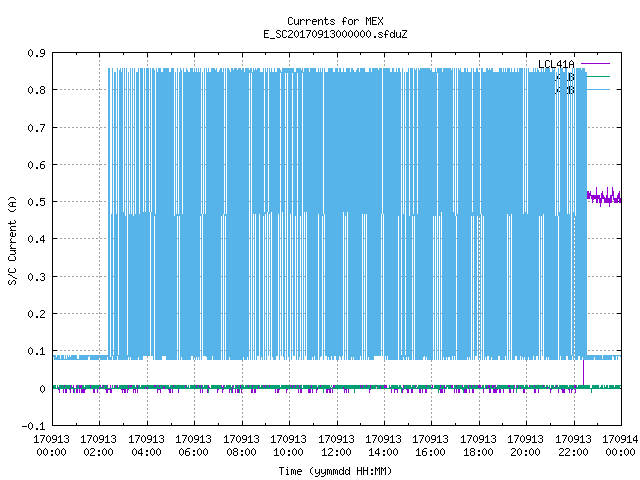The width and height of the screenshot is (640, 480).
Task: Click the purple legend line sample
Action: [x=596, y=64]
